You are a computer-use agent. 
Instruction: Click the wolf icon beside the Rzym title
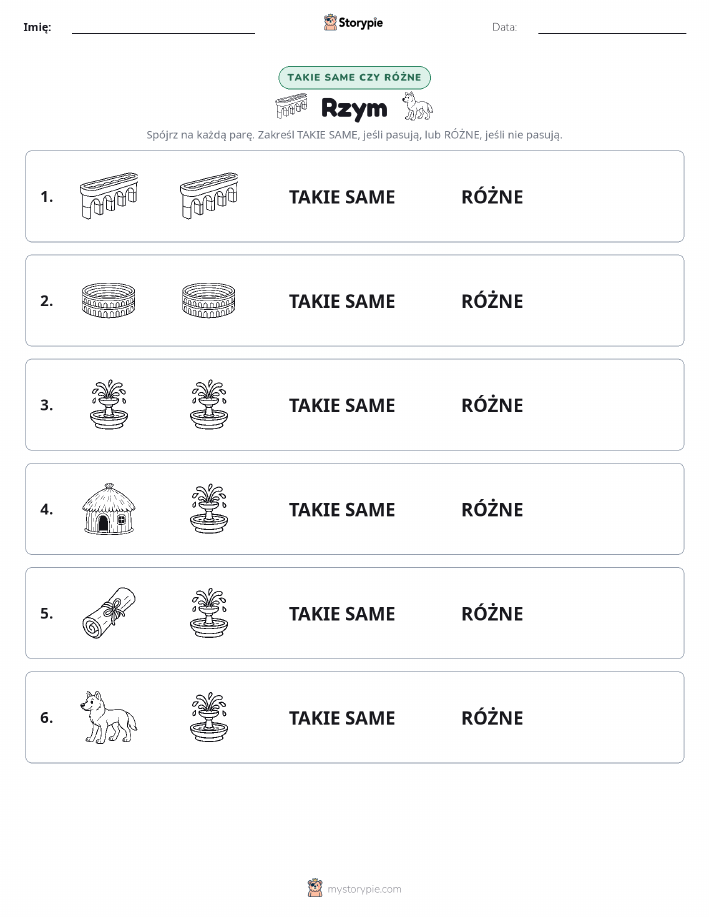tap(417, 106)
